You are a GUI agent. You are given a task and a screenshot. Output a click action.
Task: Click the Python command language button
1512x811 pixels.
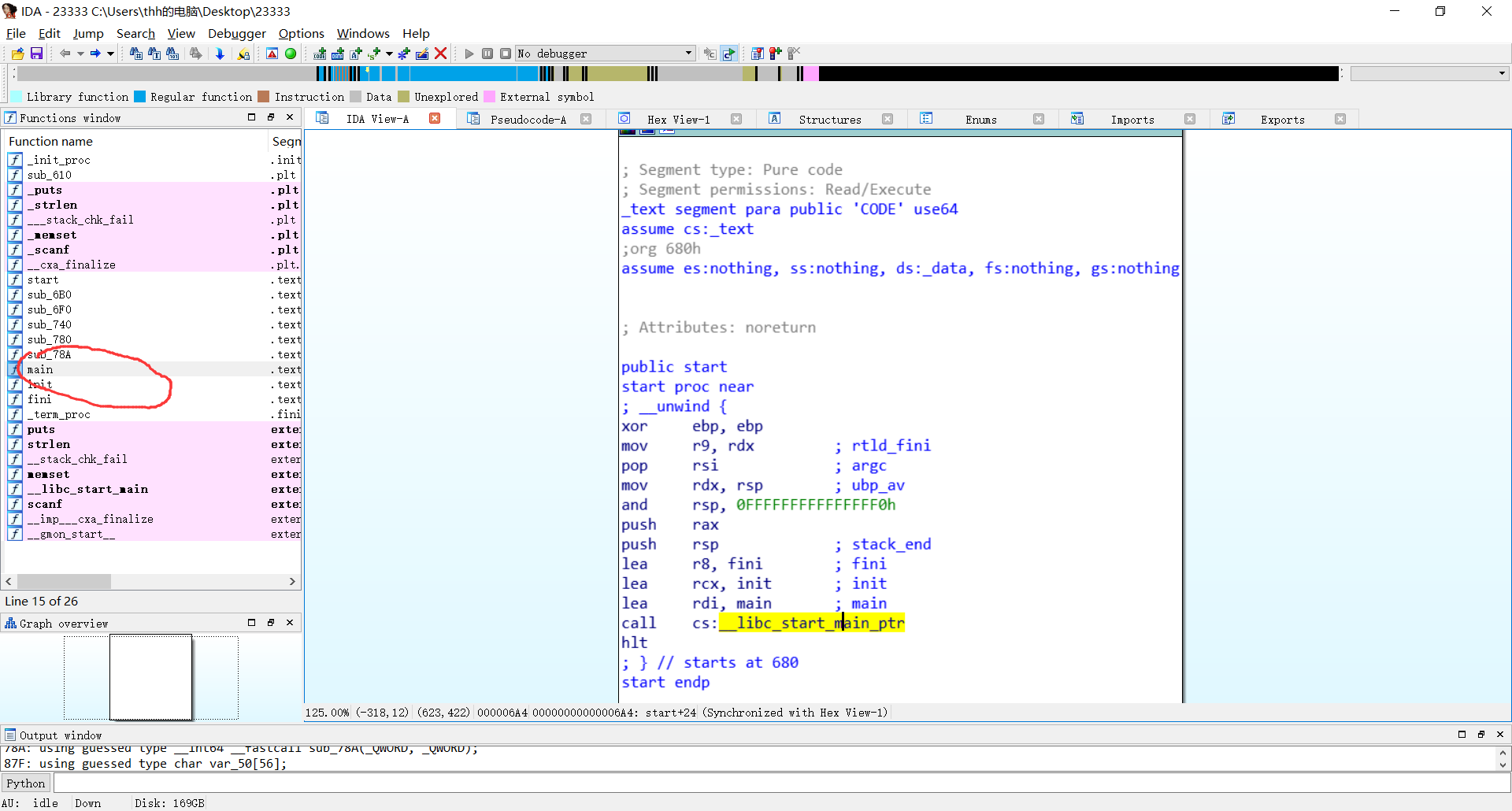tap(26, 783)
